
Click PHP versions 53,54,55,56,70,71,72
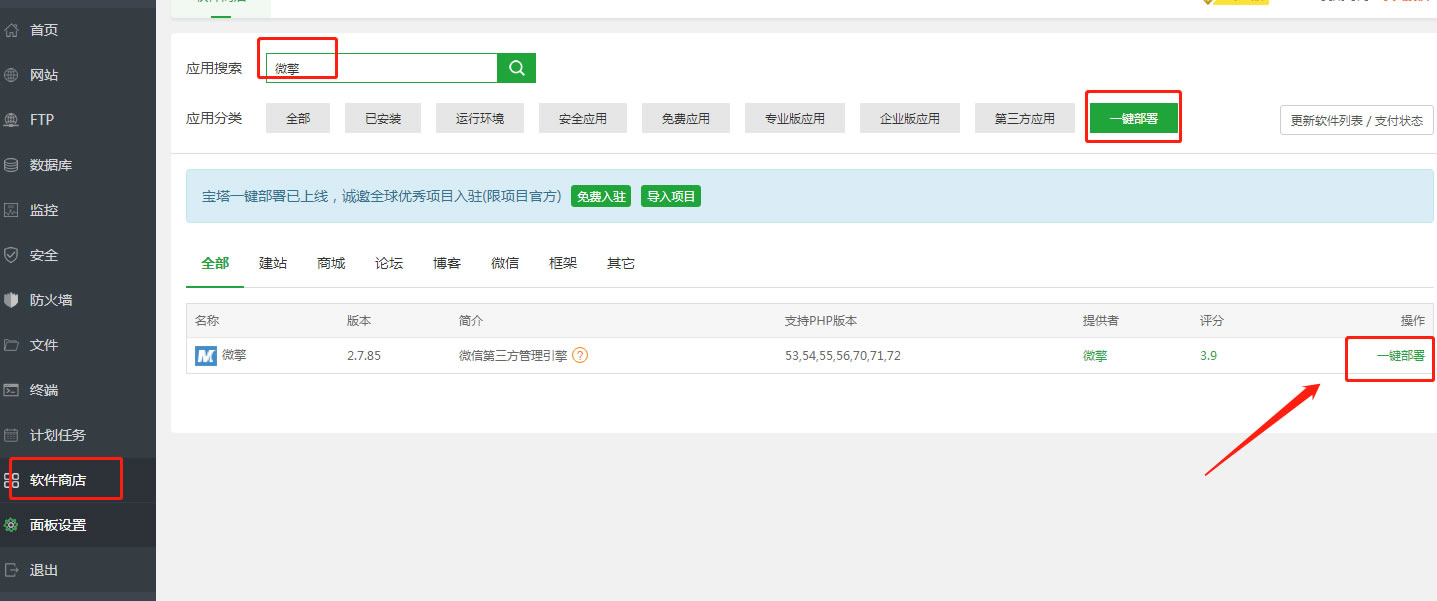point(843,355)
